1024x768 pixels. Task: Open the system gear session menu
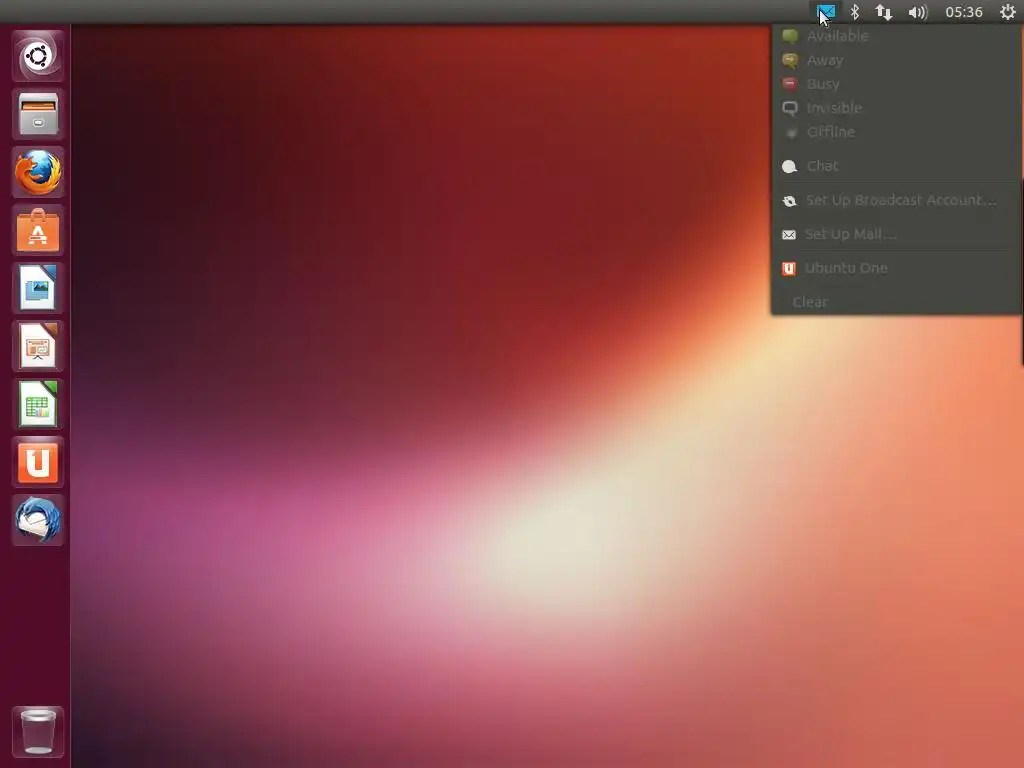click(x=1007, y=12)
